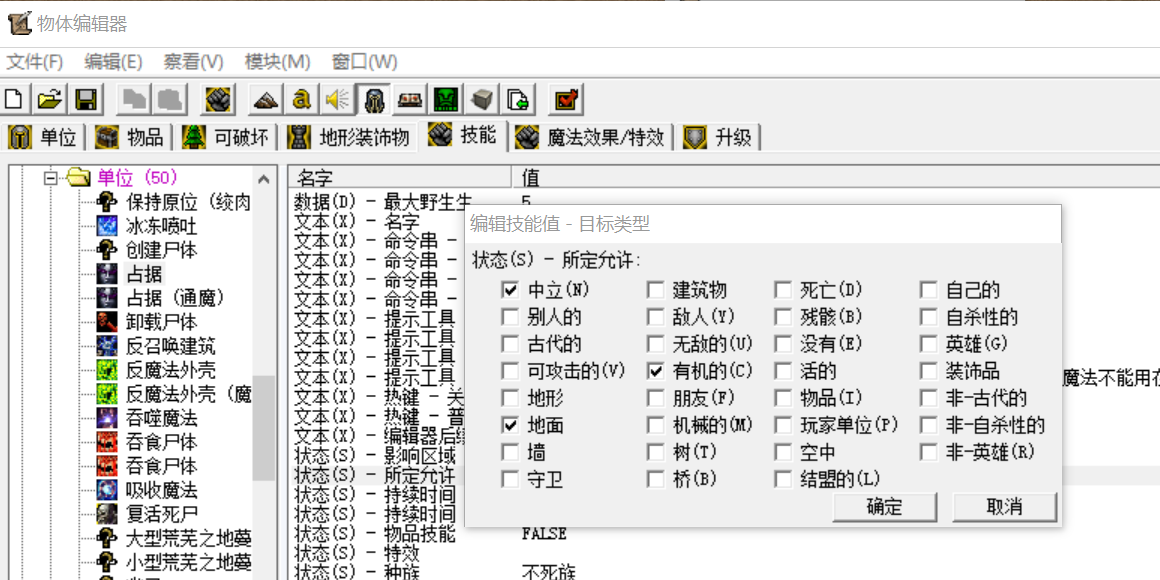Open the 文件(F) menu

35,62
